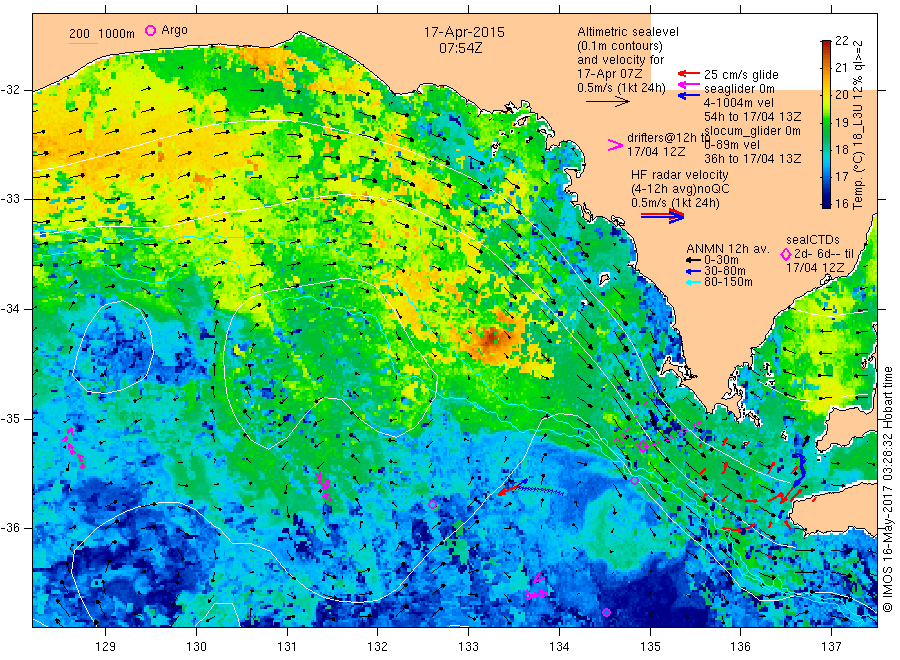Click the '2d- 6d-- til' text

824,254
